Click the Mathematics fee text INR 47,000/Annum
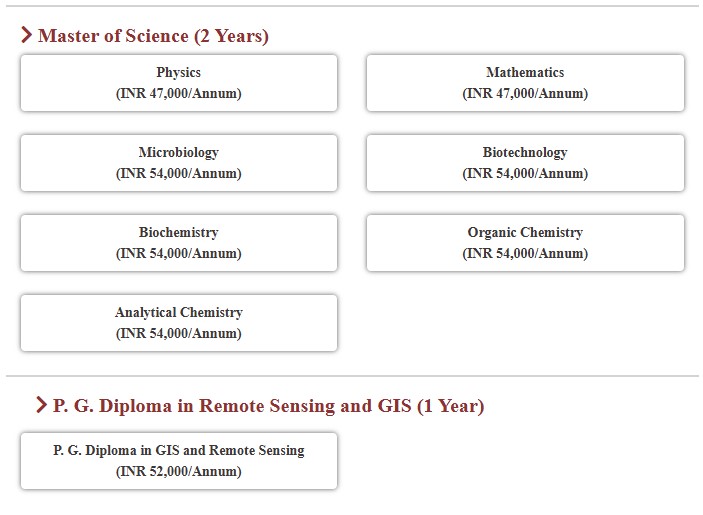This screenshot has height=515, width=703. (525, 94)
